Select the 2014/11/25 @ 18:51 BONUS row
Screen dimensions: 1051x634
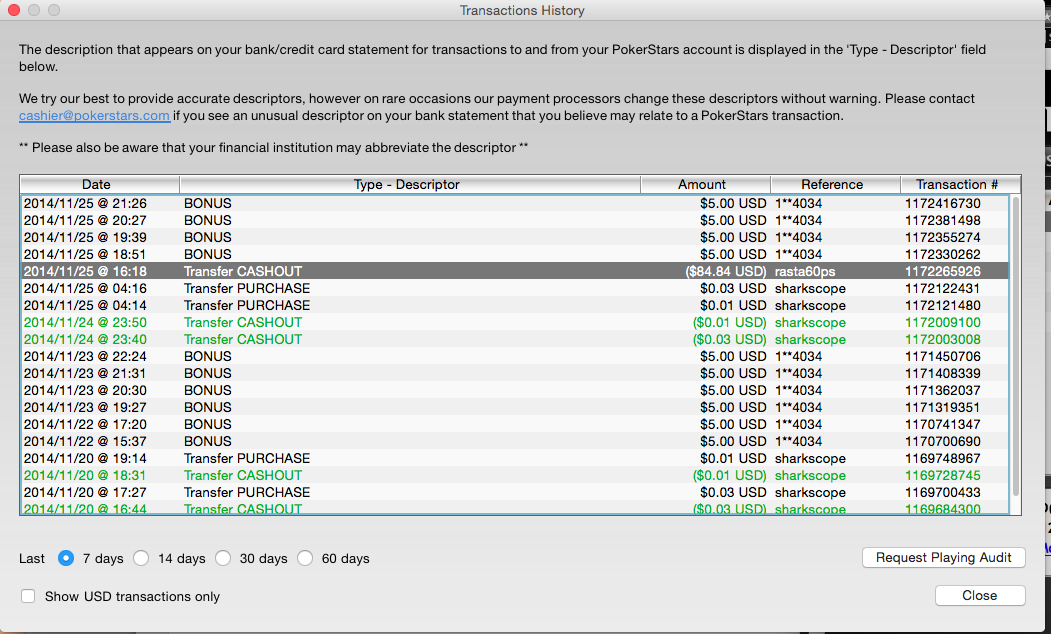(x=515, y=254)
